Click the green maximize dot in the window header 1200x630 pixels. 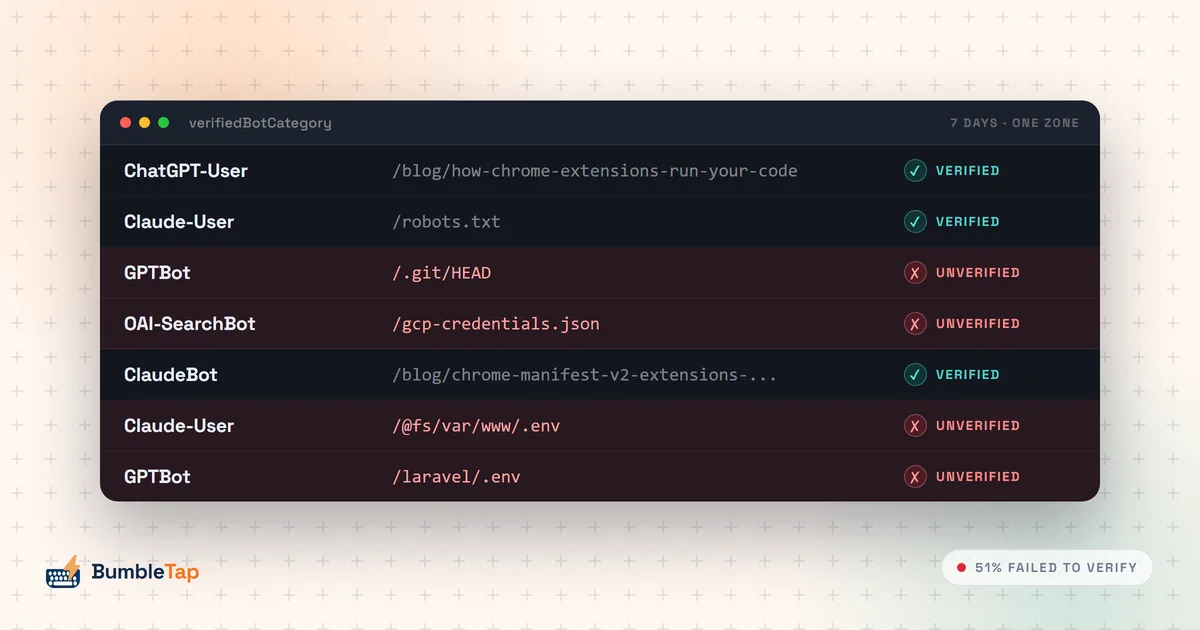tap(163, 123)
